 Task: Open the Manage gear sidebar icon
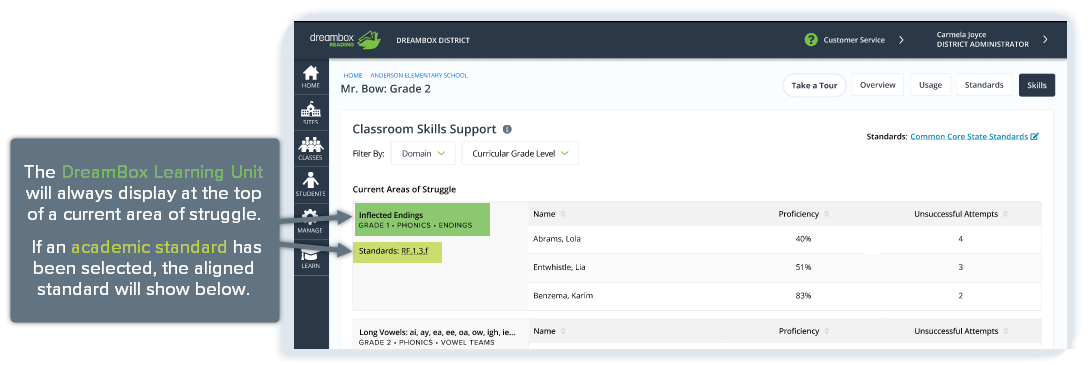click(311, 220)
